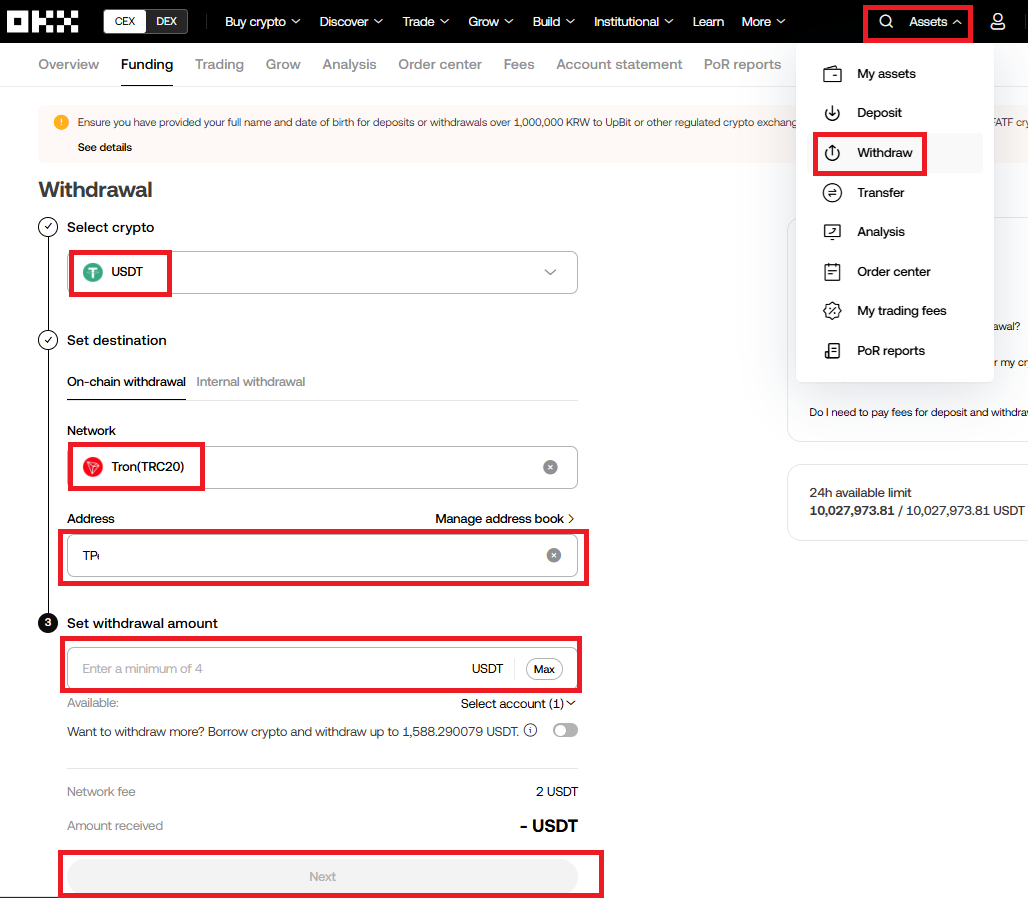Choose My assets menu entry
This screenshot has height=898, width=1028.
click(895, 74)
